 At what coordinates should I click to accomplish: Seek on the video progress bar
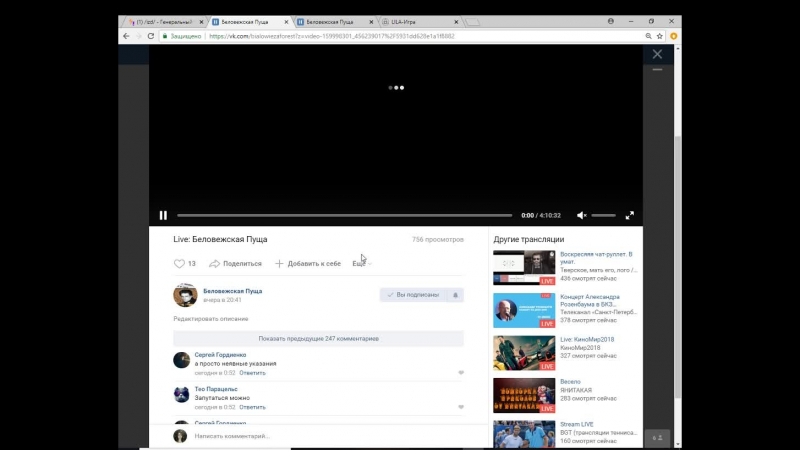344,215
